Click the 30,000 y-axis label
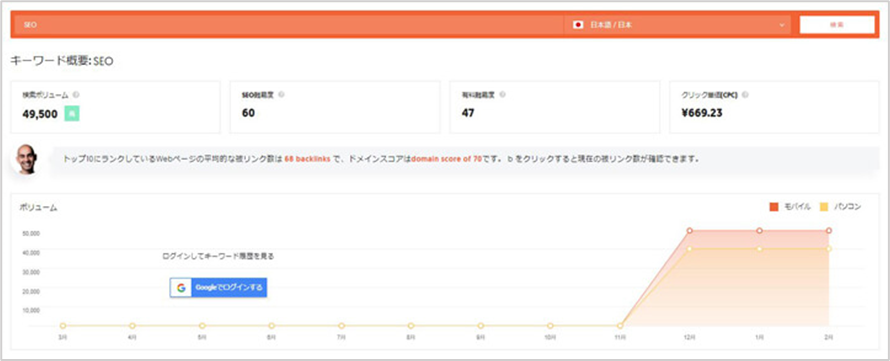This screenshot has height=361, width=890. (31, 272)
